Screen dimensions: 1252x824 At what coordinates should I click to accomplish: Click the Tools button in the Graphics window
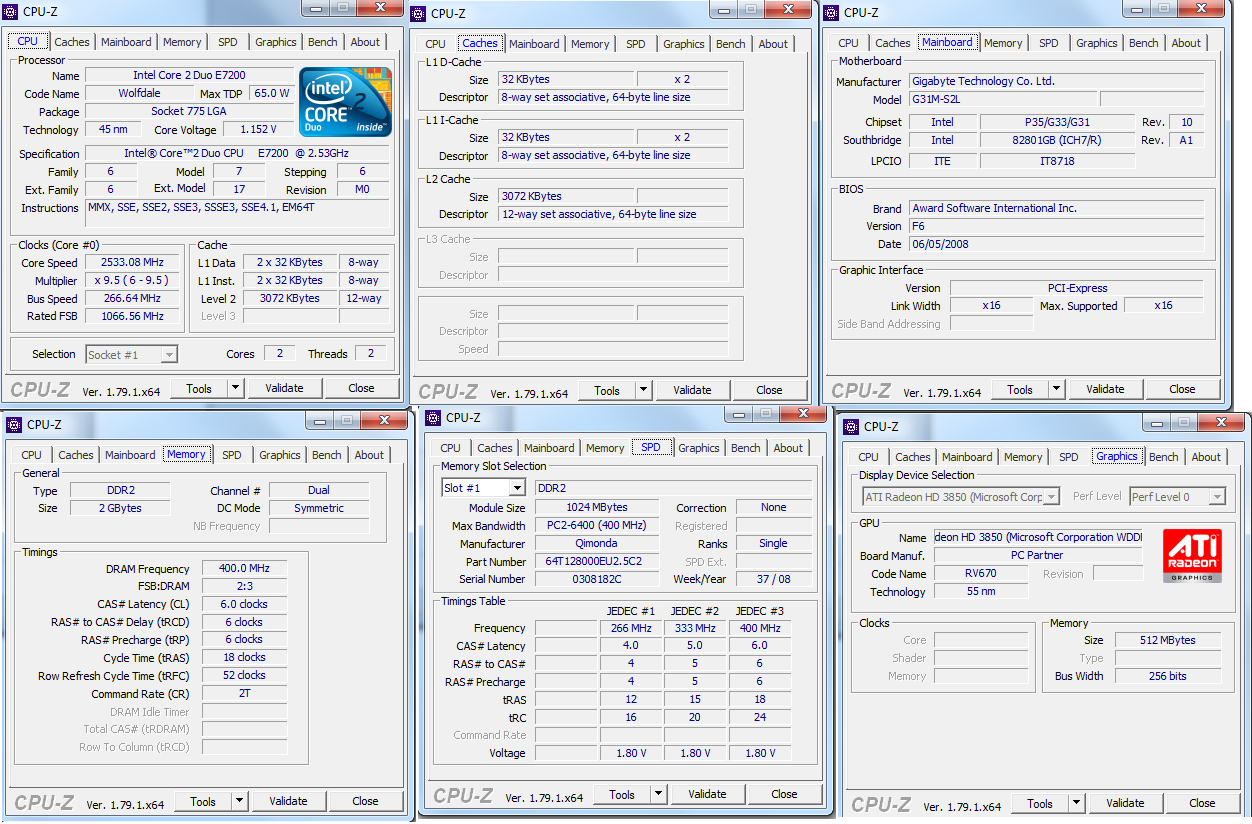[1039, 803]
